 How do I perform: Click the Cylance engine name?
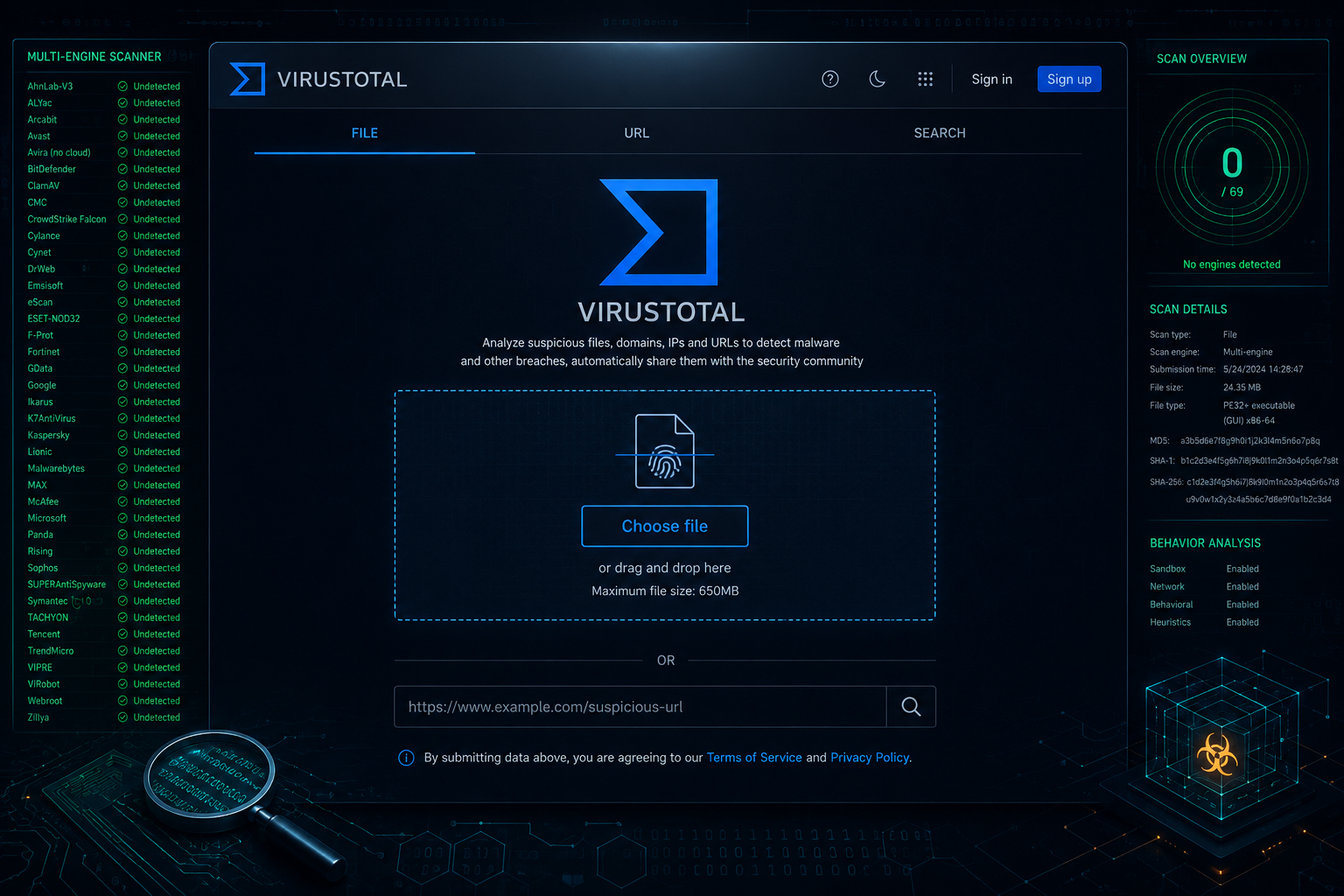44,236
